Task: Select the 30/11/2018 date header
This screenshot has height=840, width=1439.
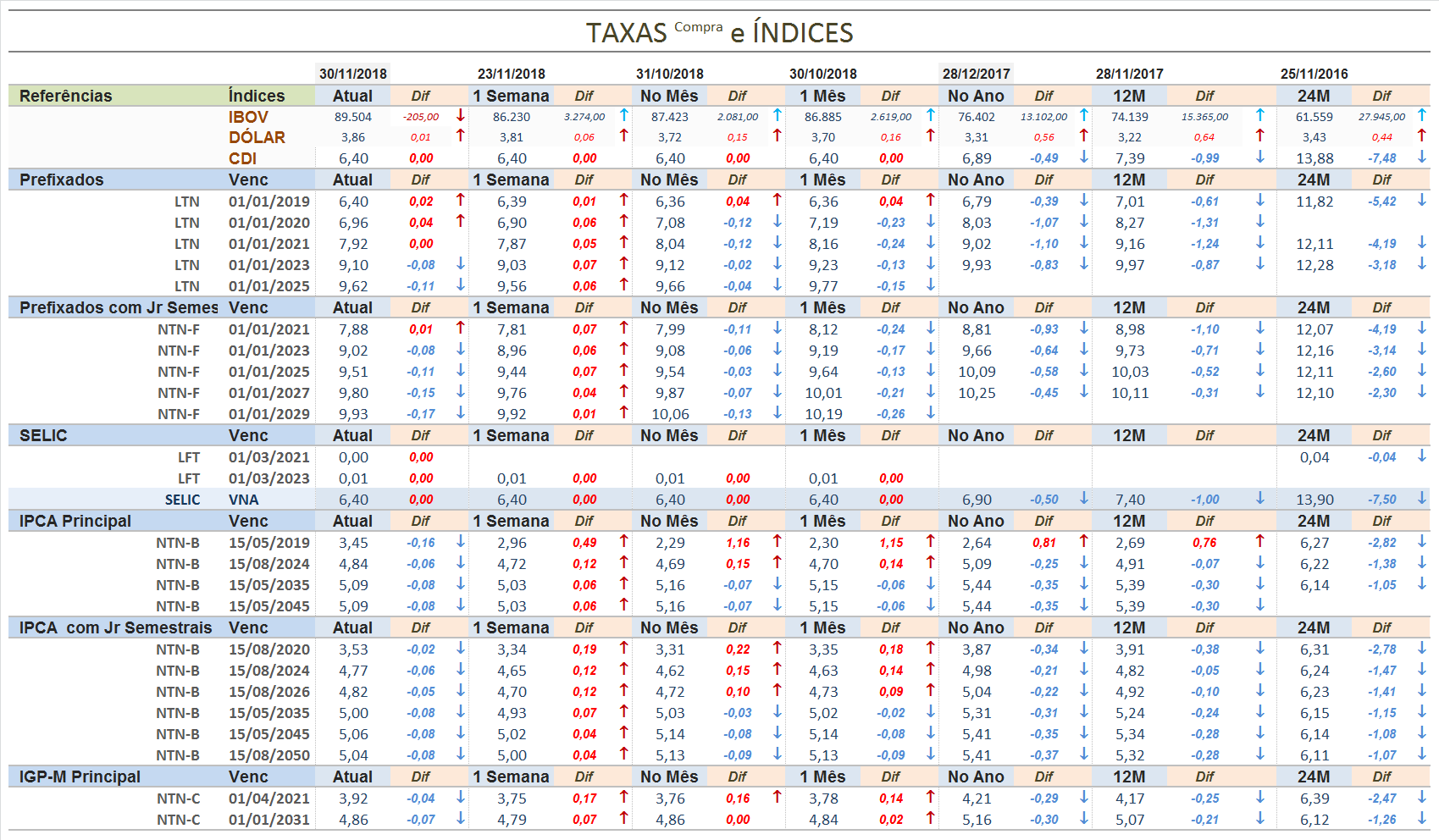Action: 352,74
